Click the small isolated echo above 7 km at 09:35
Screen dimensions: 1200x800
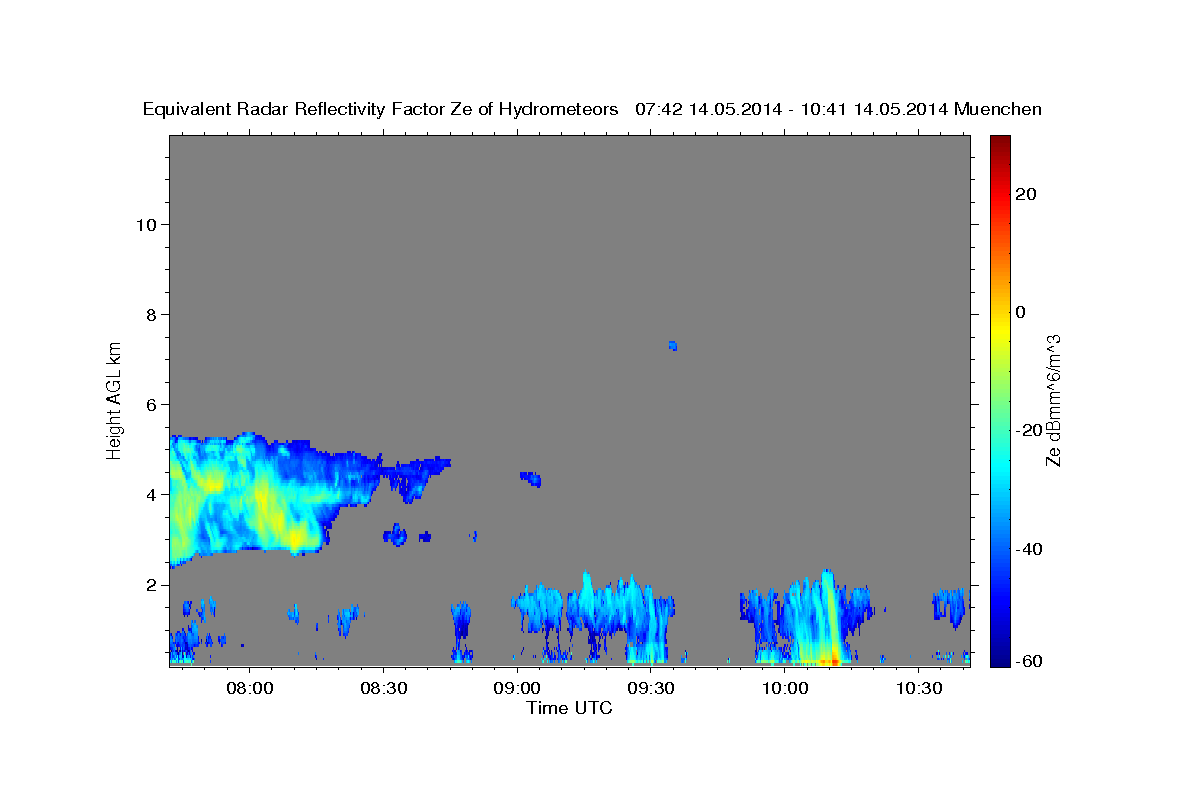673,346
